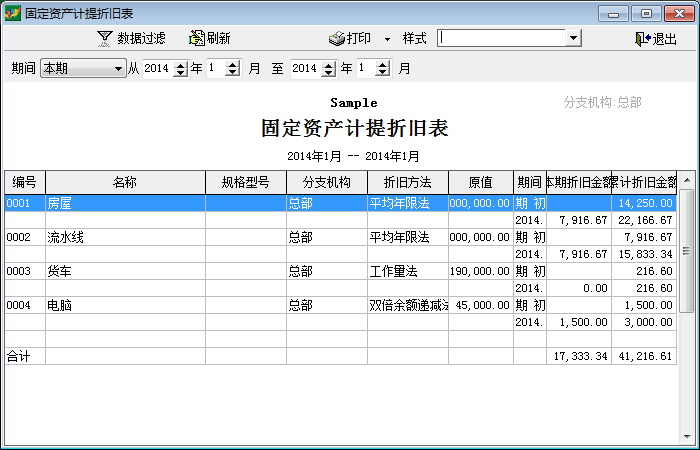Viewport: 700px width, 450px height.
Task: Adjust the start year 2014 spinner
Action: (x=180, y=69)
